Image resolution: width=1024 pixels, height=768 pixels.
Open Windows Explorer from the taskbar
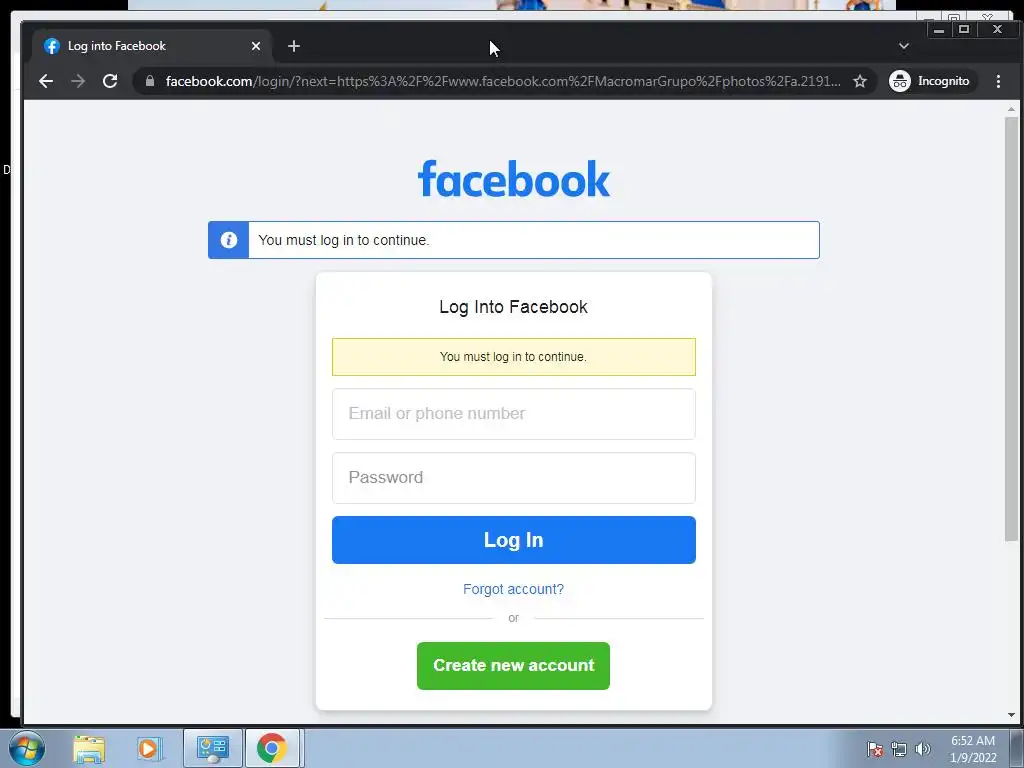[x=89, y=749]
